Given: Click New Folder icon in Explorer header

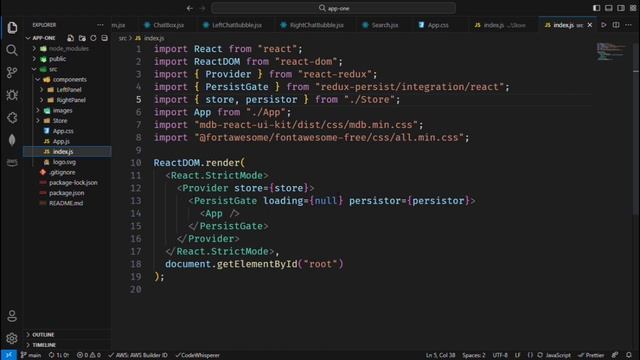Looking at the screenshot, I should 82,38.
